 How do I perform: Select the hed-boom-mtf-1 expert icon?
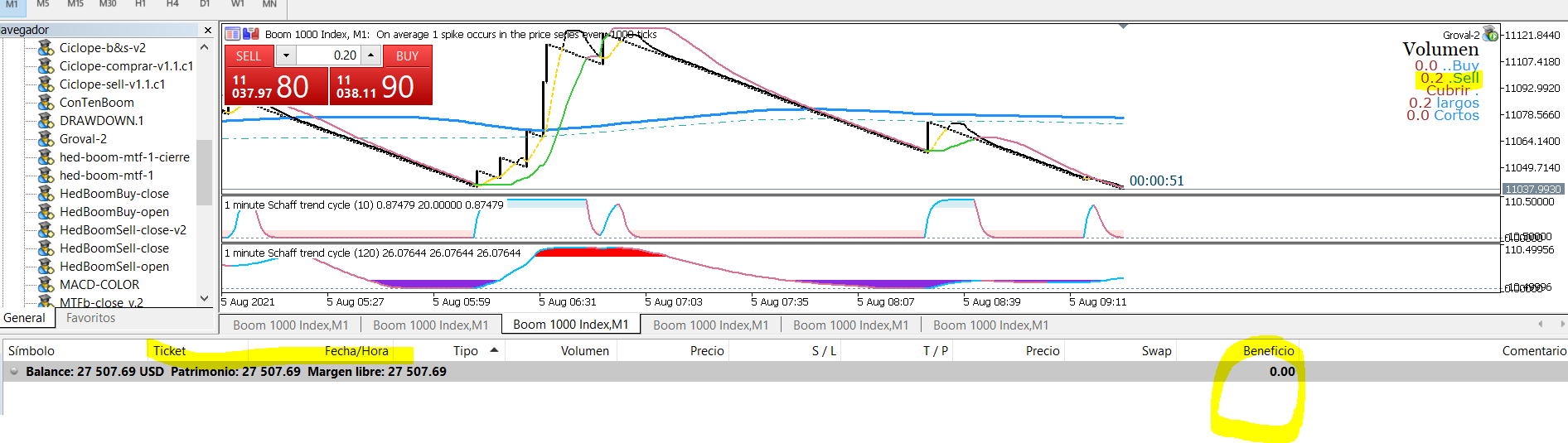pos(46,176)
